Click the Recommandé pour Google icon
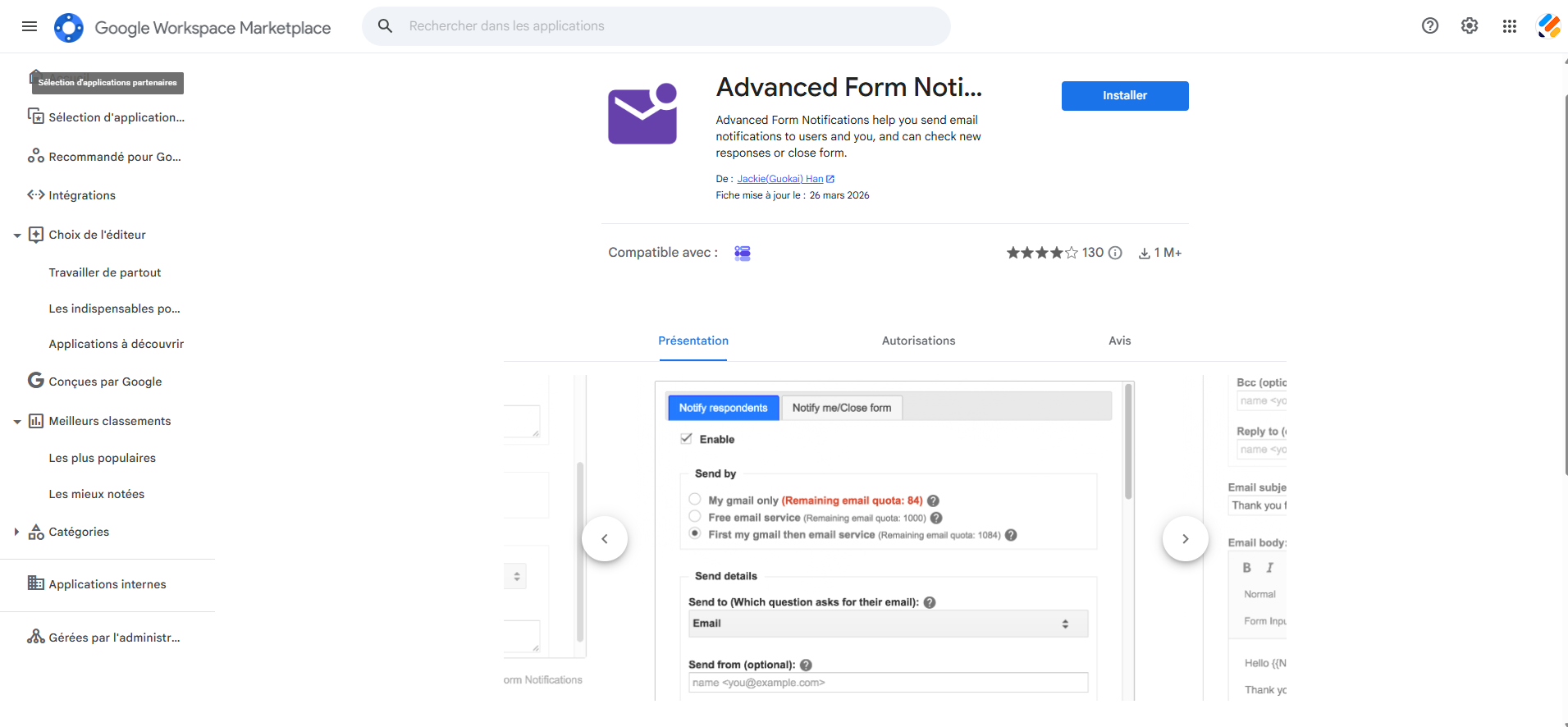1568x727 pixels. (36, 156)
